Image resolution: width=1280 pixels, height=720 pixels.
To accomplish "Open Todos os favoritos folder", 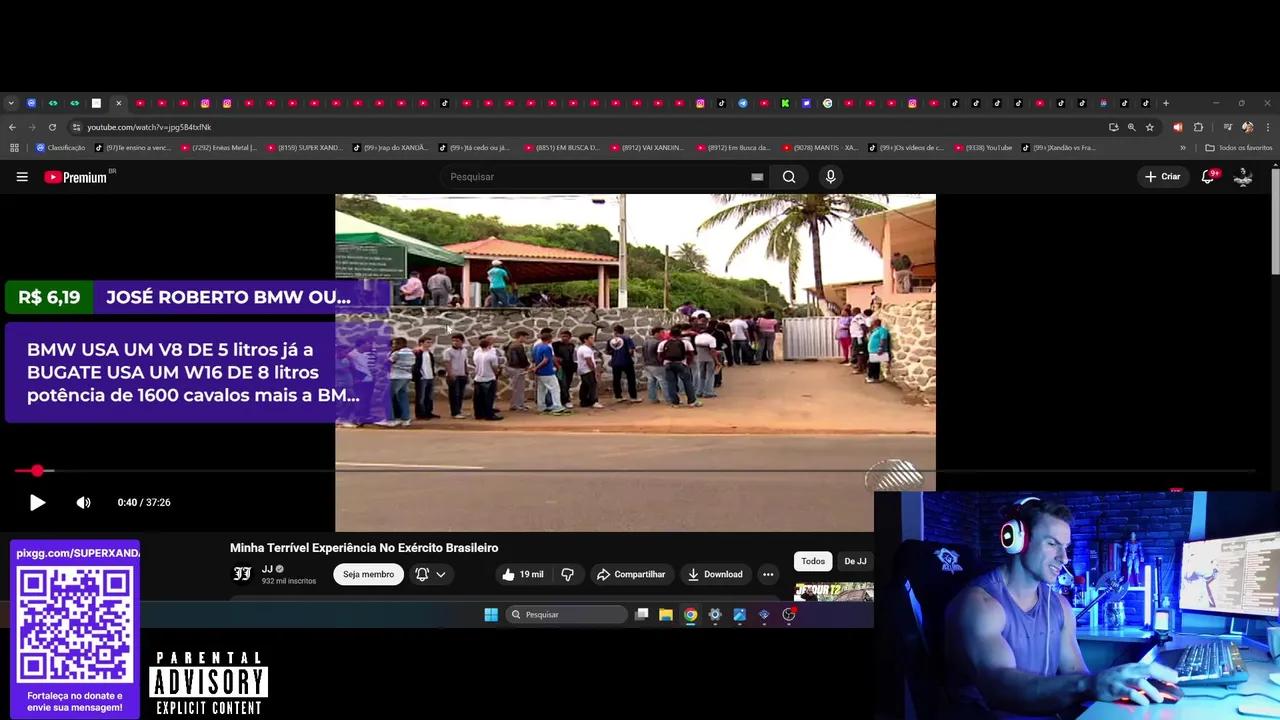I will pyautogui.click(x=1239, y=148).
